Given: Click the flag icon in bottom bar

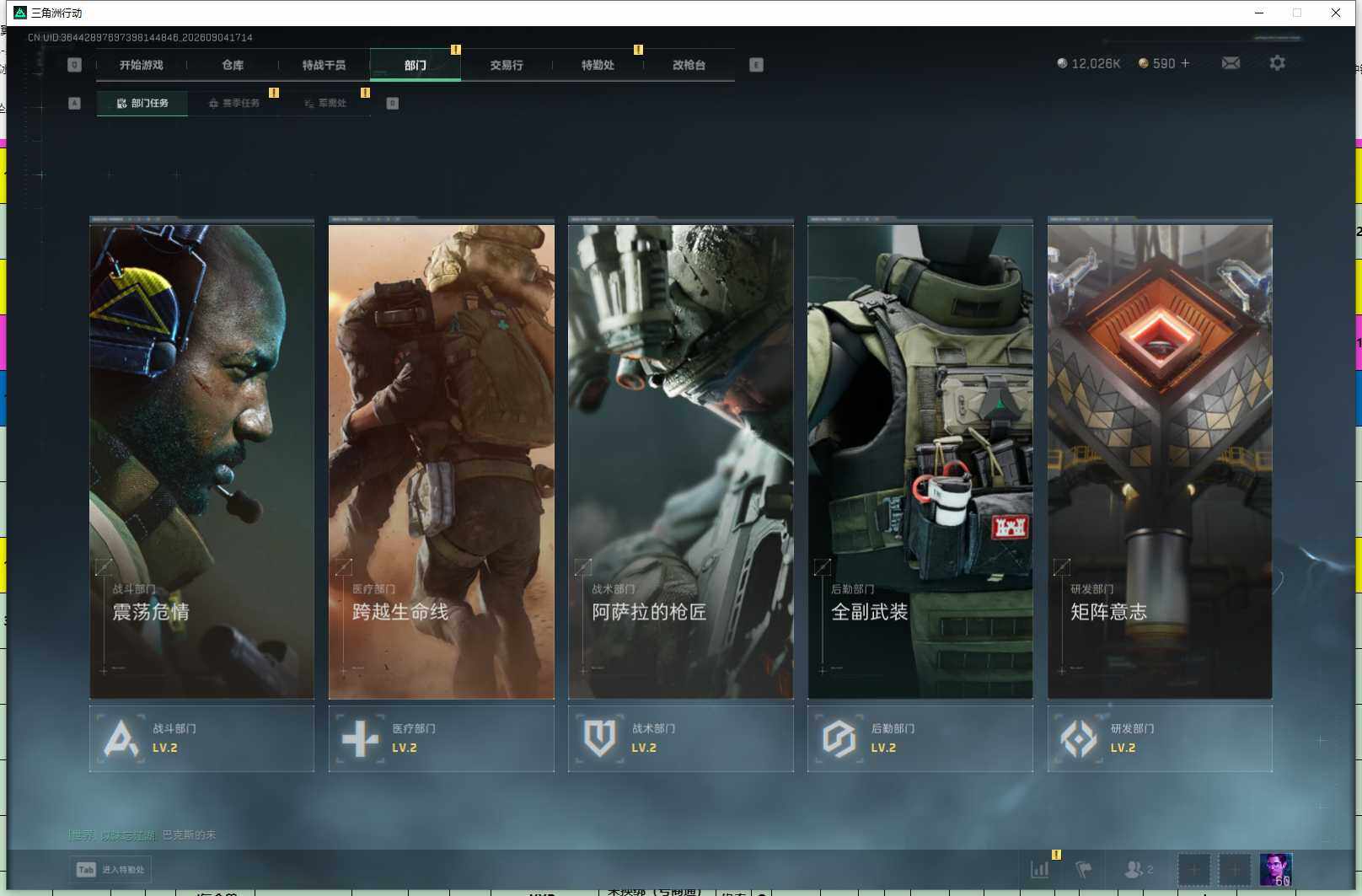Looking at the screenshot, I should pyautogui.click(x=1084, y=869).
